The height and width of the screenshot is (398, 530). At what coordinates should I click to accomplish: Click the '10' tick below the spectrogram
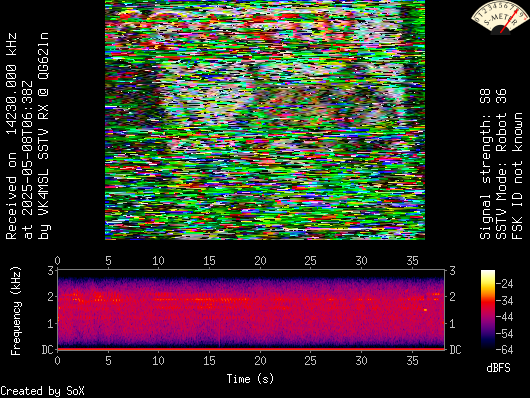pyautogui.click(x=158, y=360)
